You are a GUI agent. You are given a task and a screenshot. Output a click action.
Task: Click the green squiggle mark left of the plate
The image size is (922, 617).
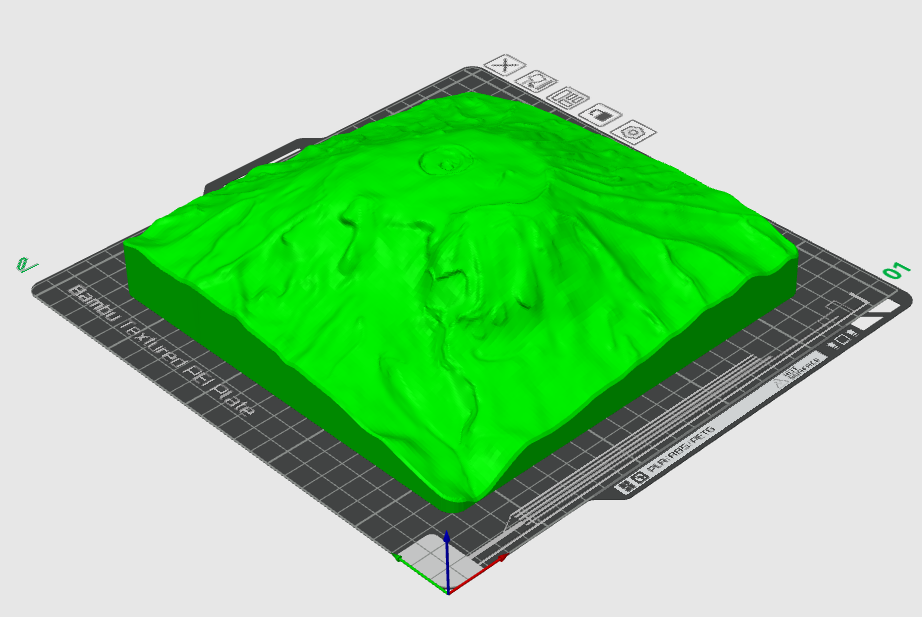[25, 265]
